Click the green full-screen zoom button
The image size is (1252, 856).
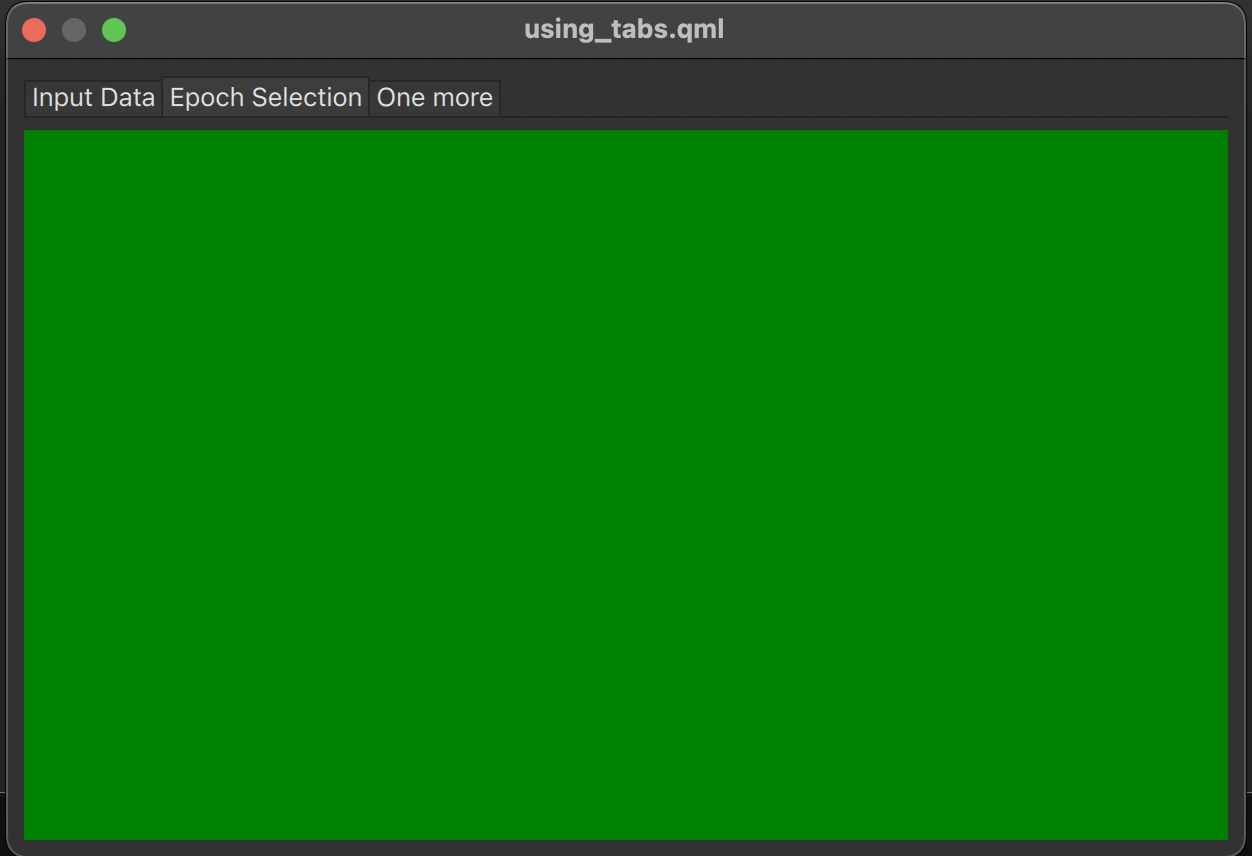(114, 30)
